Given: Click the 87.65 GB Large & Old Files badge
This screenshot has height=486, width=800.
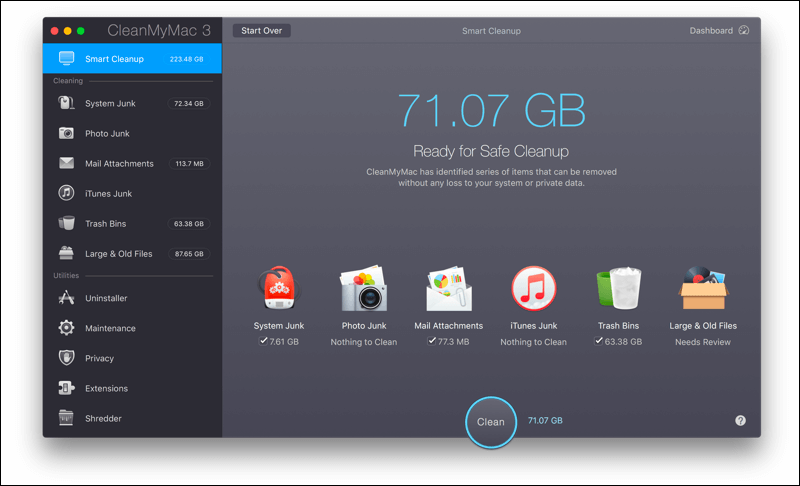Looking at the screenshot, I should 189,254.
